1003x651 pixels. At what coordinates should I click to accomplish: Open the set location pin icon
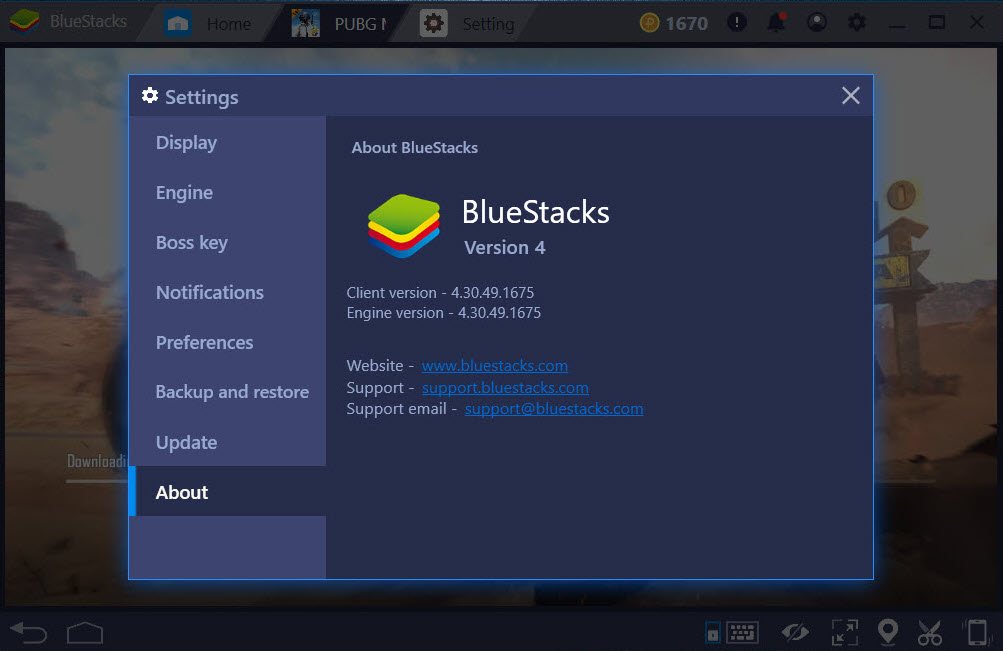pos(887,632)
